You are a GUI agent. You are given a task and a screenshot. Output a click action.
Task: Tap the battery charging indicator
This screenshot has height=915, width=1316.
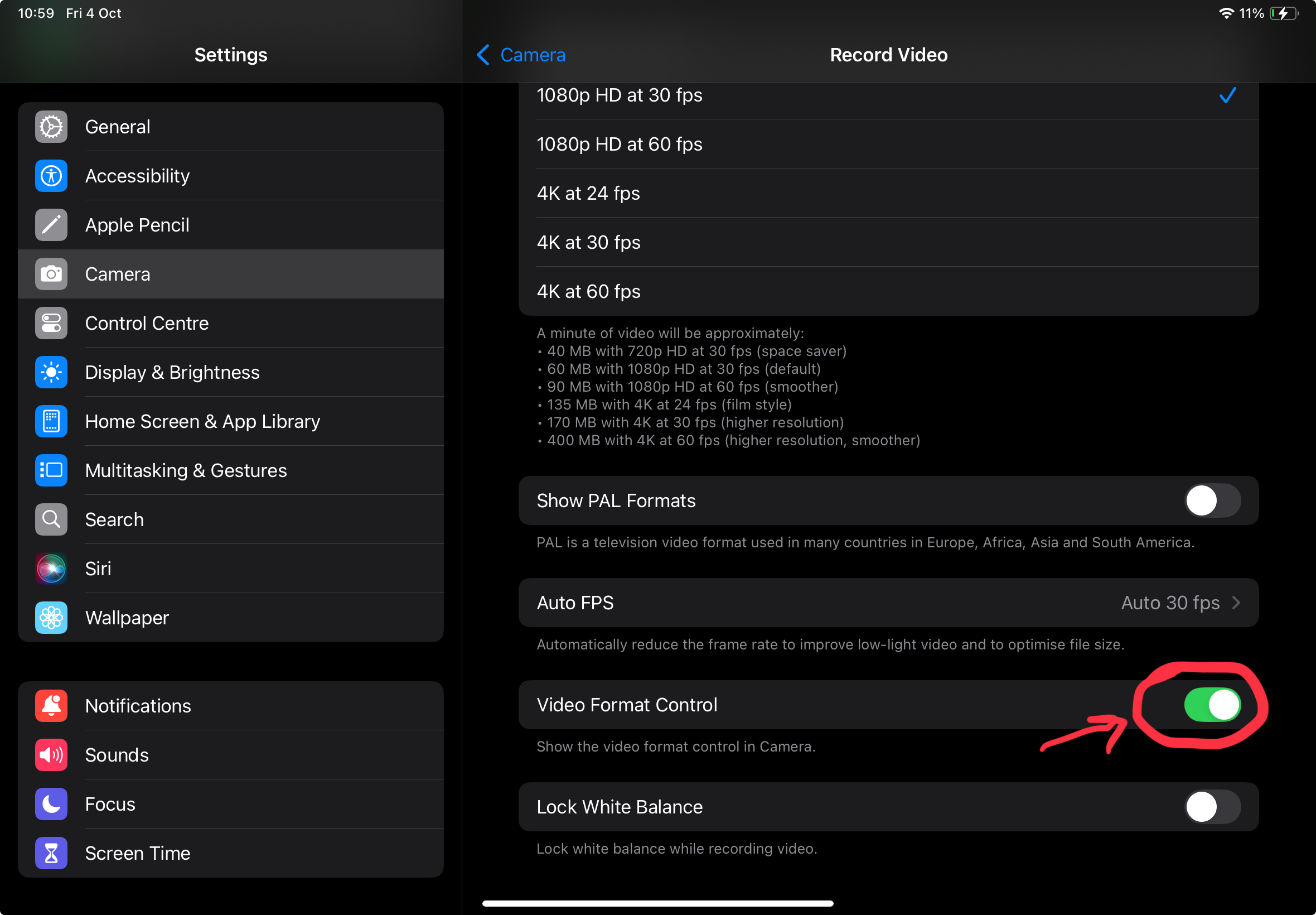(1284, 13)
